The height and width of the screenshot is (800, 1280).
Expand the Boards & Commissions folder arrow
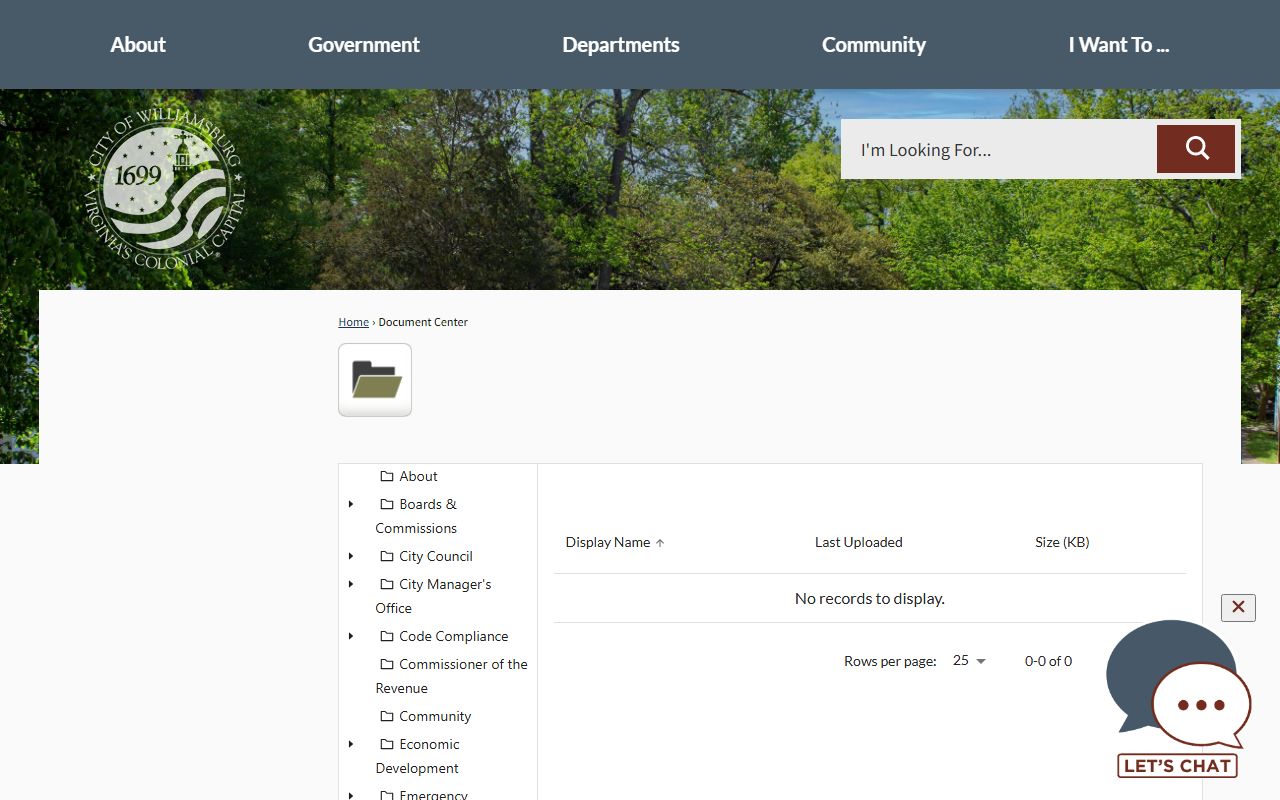tap(351, 504)
